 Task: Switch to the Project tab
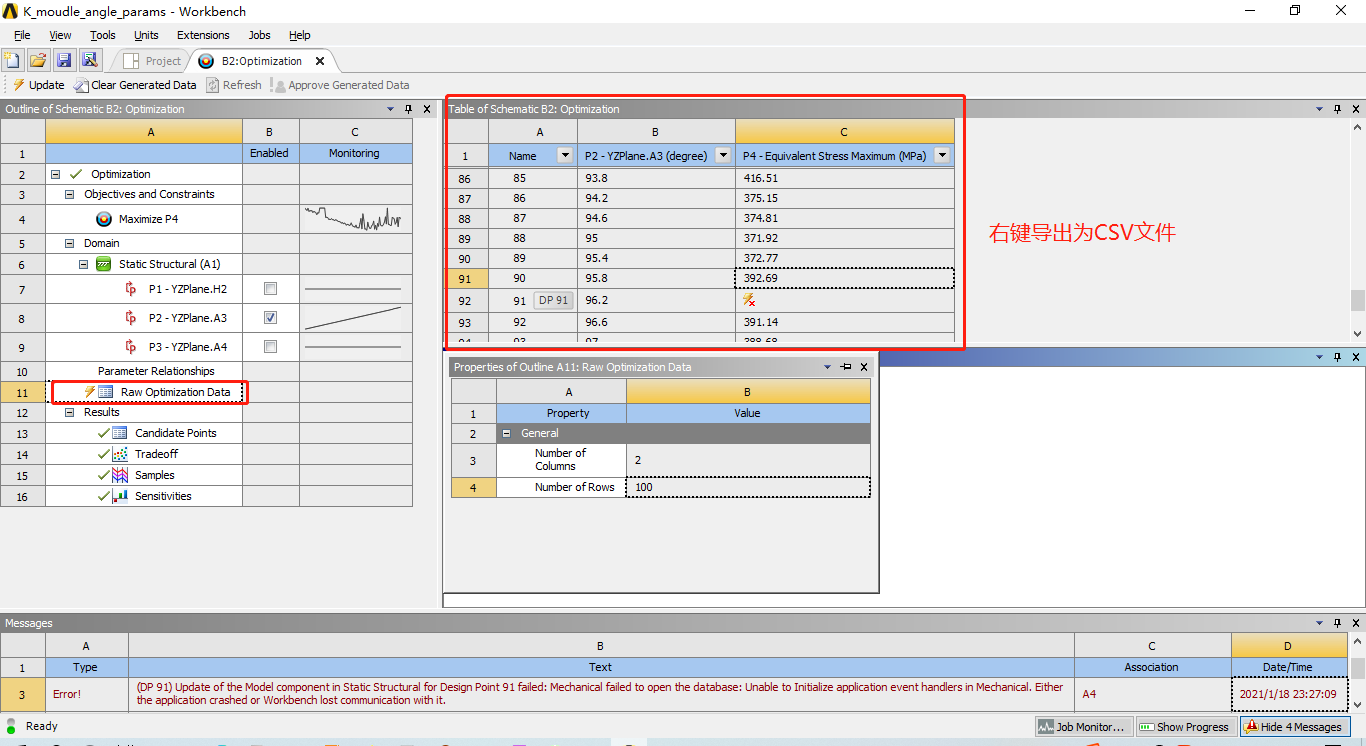tap(160, 60)
